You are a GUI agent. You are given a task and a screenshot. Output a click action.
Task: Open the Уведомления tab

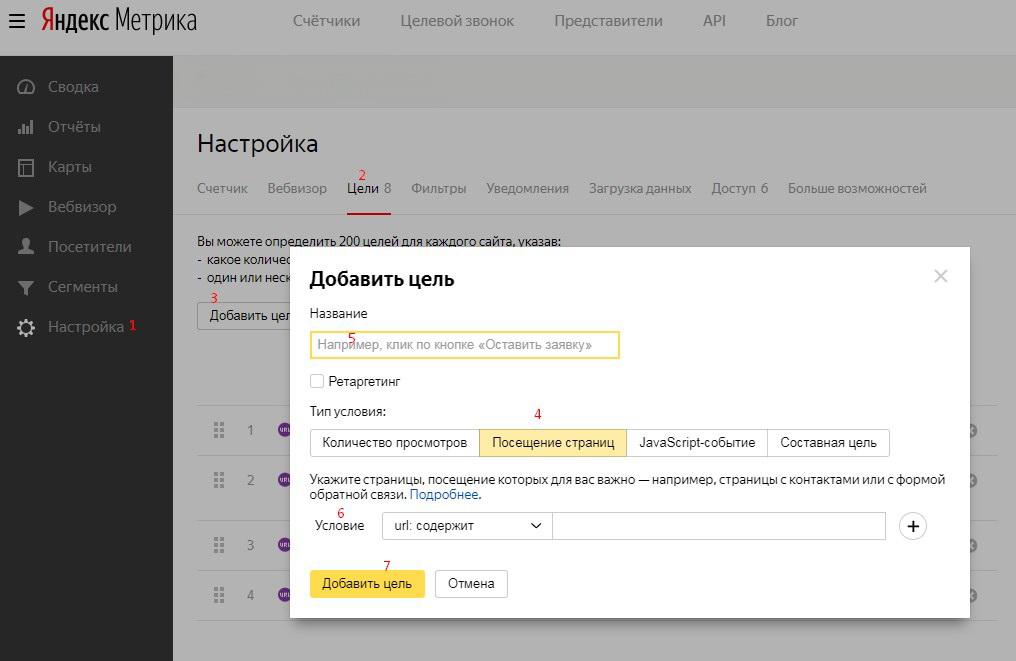pos(527,188)
